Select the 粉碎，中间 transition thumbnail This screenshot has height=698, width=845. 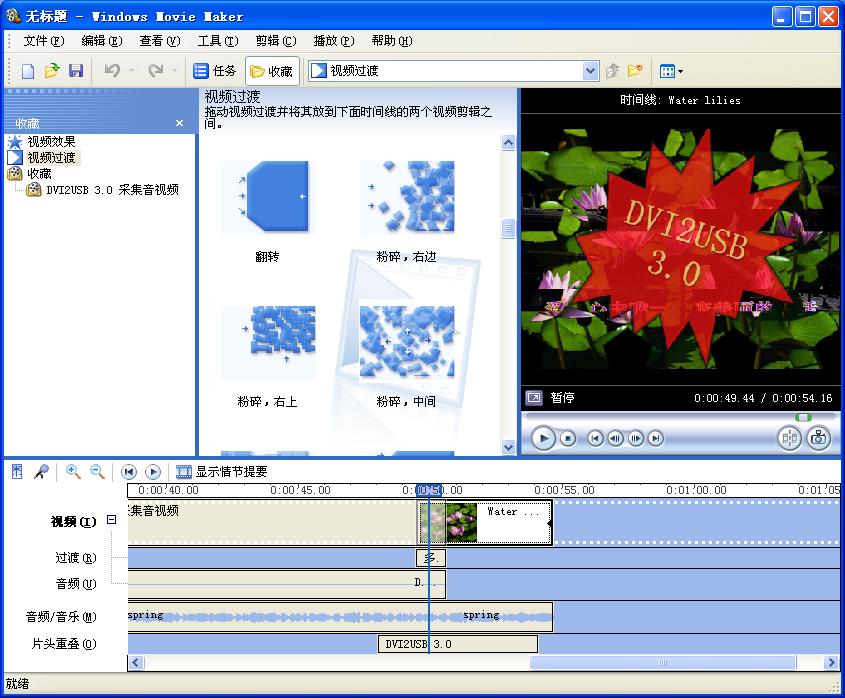point(406,343)
